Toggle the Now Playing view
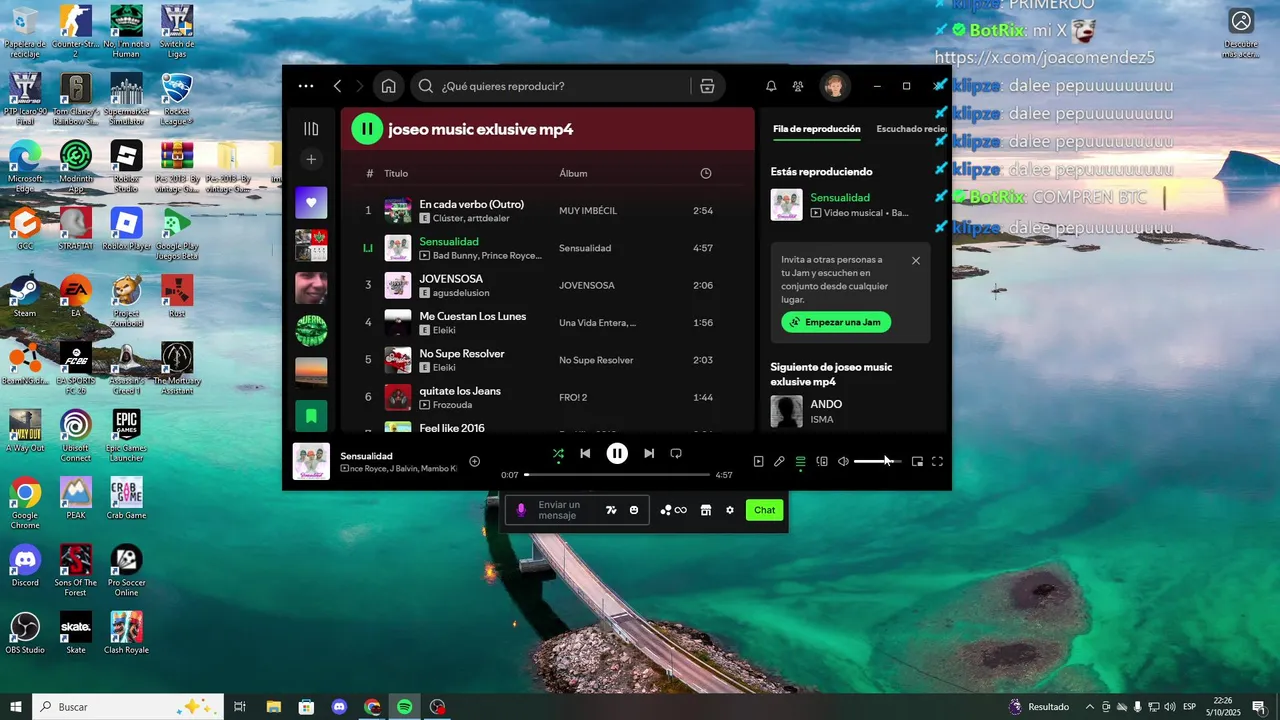 (758, 461)
